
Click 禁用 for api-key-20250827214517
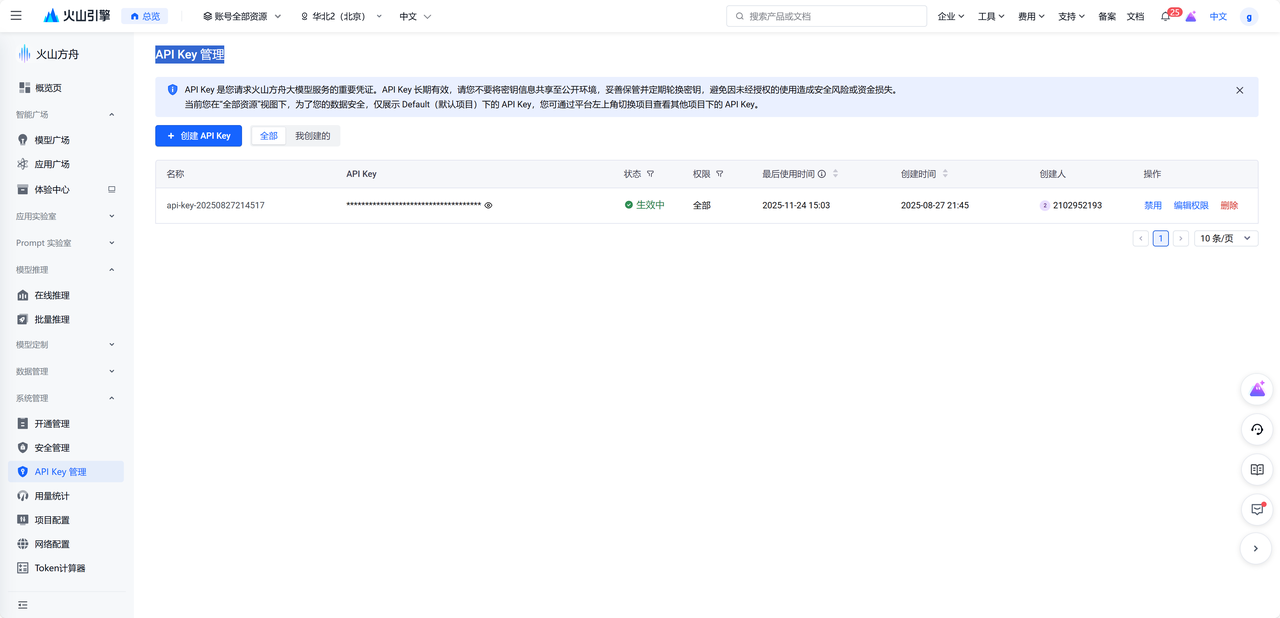1153,205
